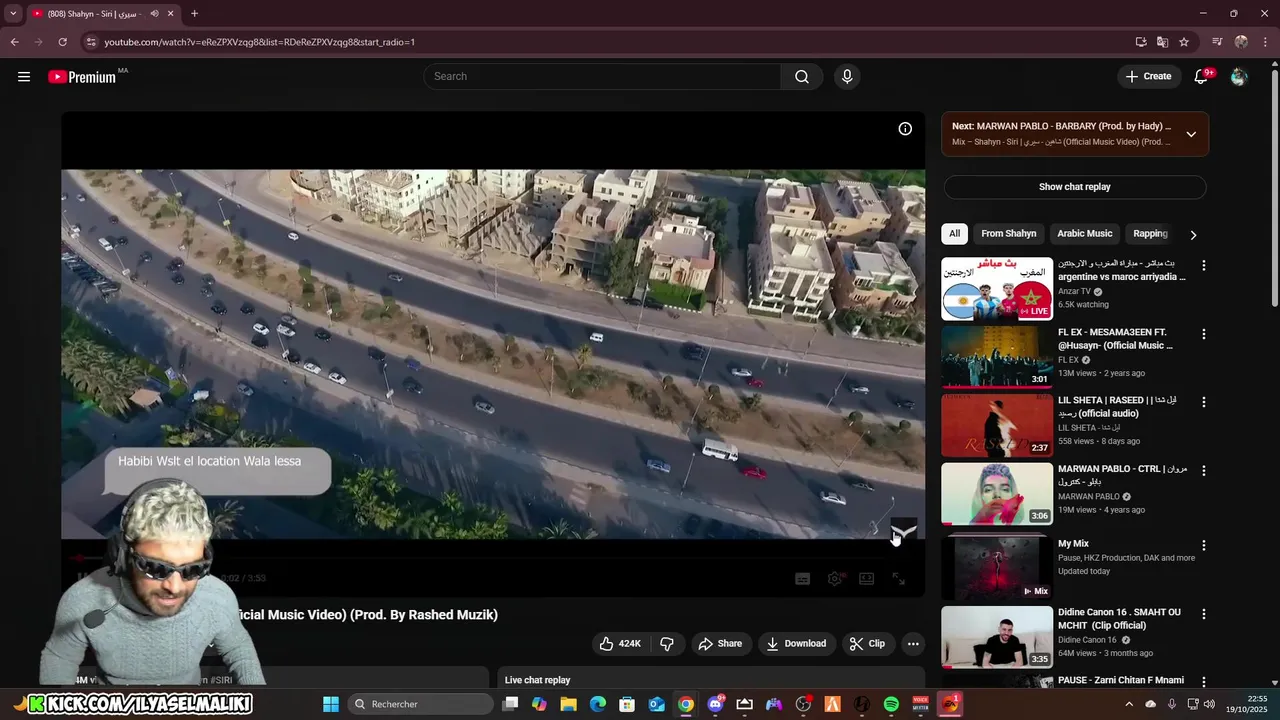Like the video with 424K likes
The image size is (1280, 720).
pos(620,644)
